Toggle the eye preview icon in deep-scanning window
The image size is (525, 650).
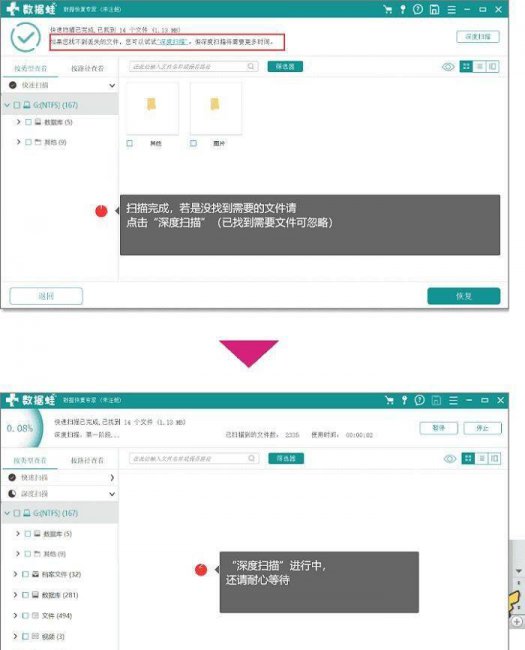pyautogui.click(x=450, y=459)
